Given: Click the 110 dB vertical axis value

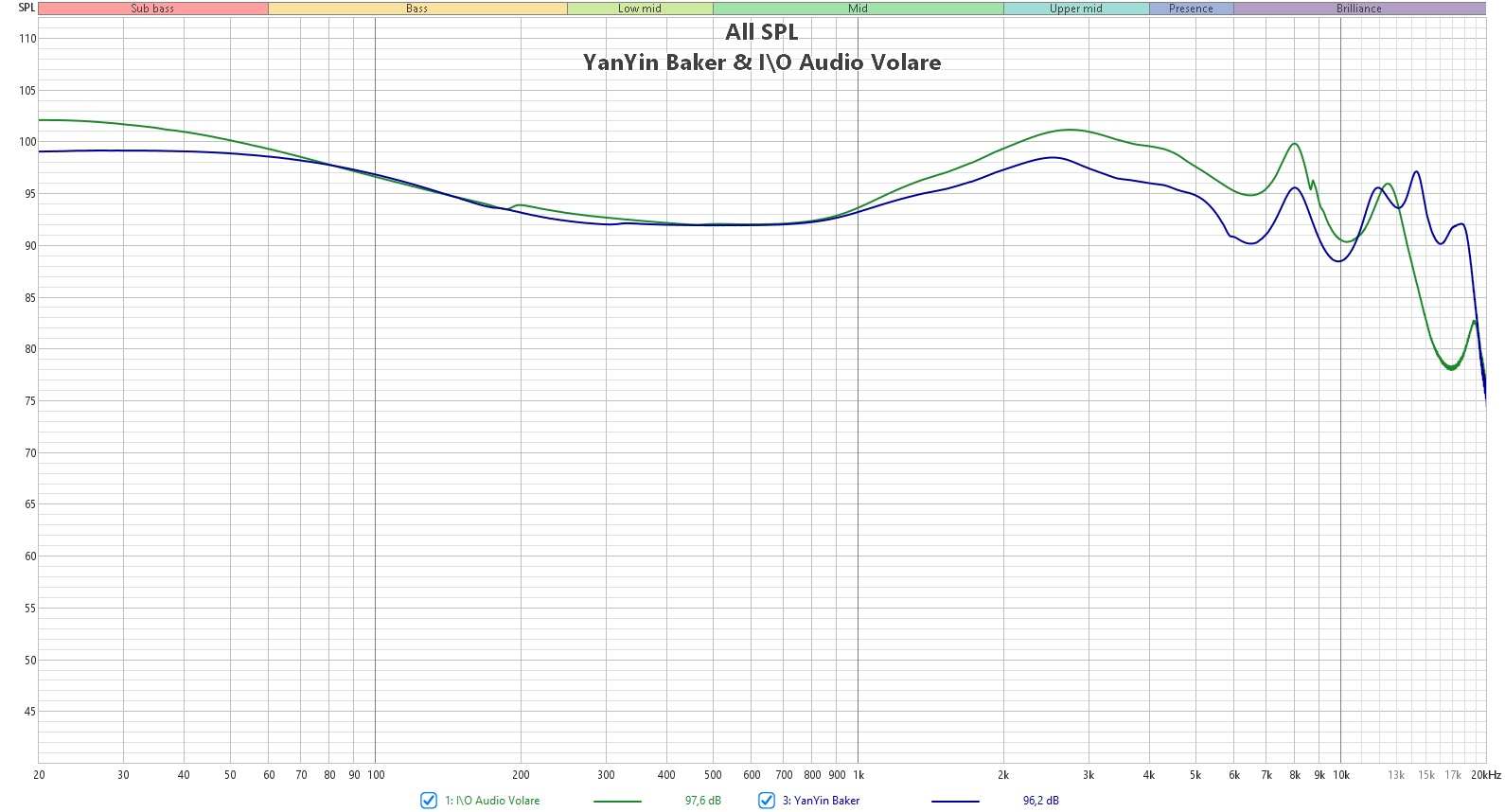Looking at the screenshot, I should [27, 39].
